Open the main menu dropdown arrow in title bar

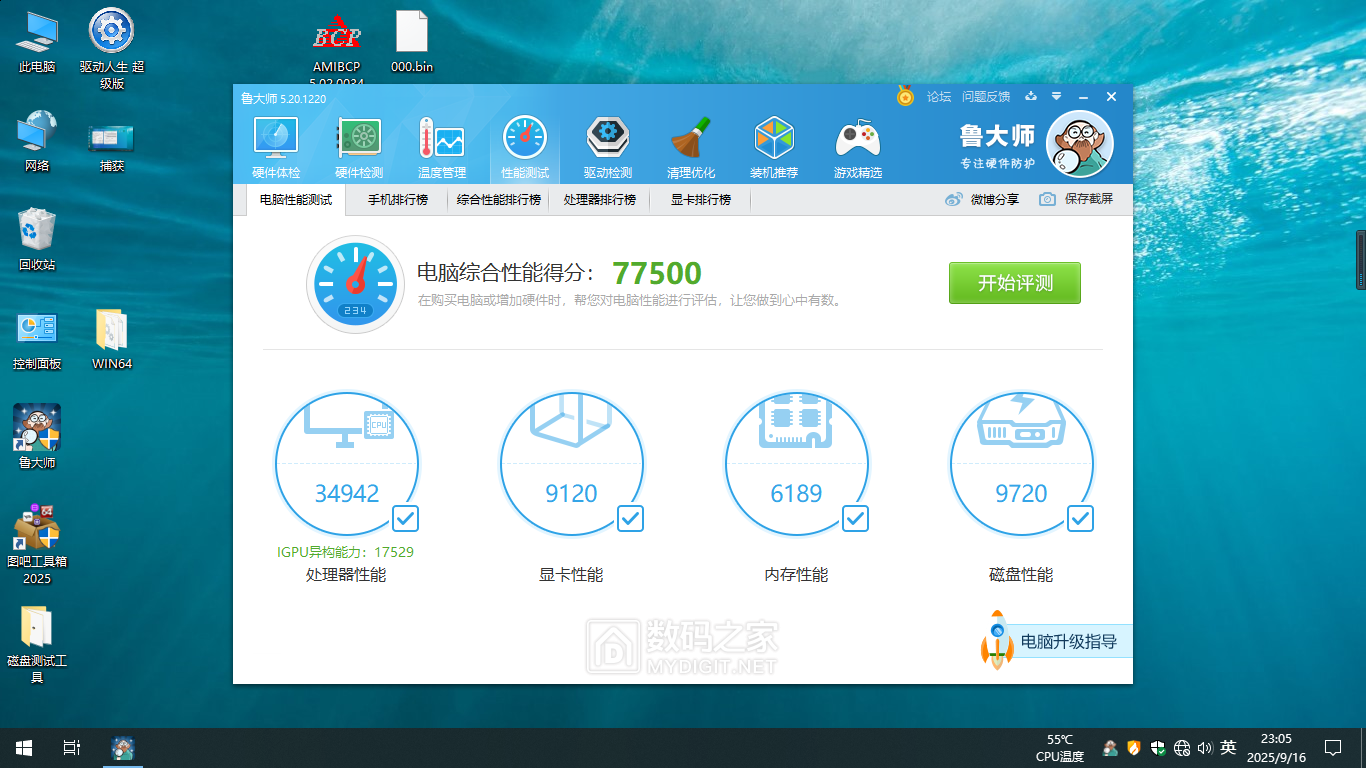1056,97
